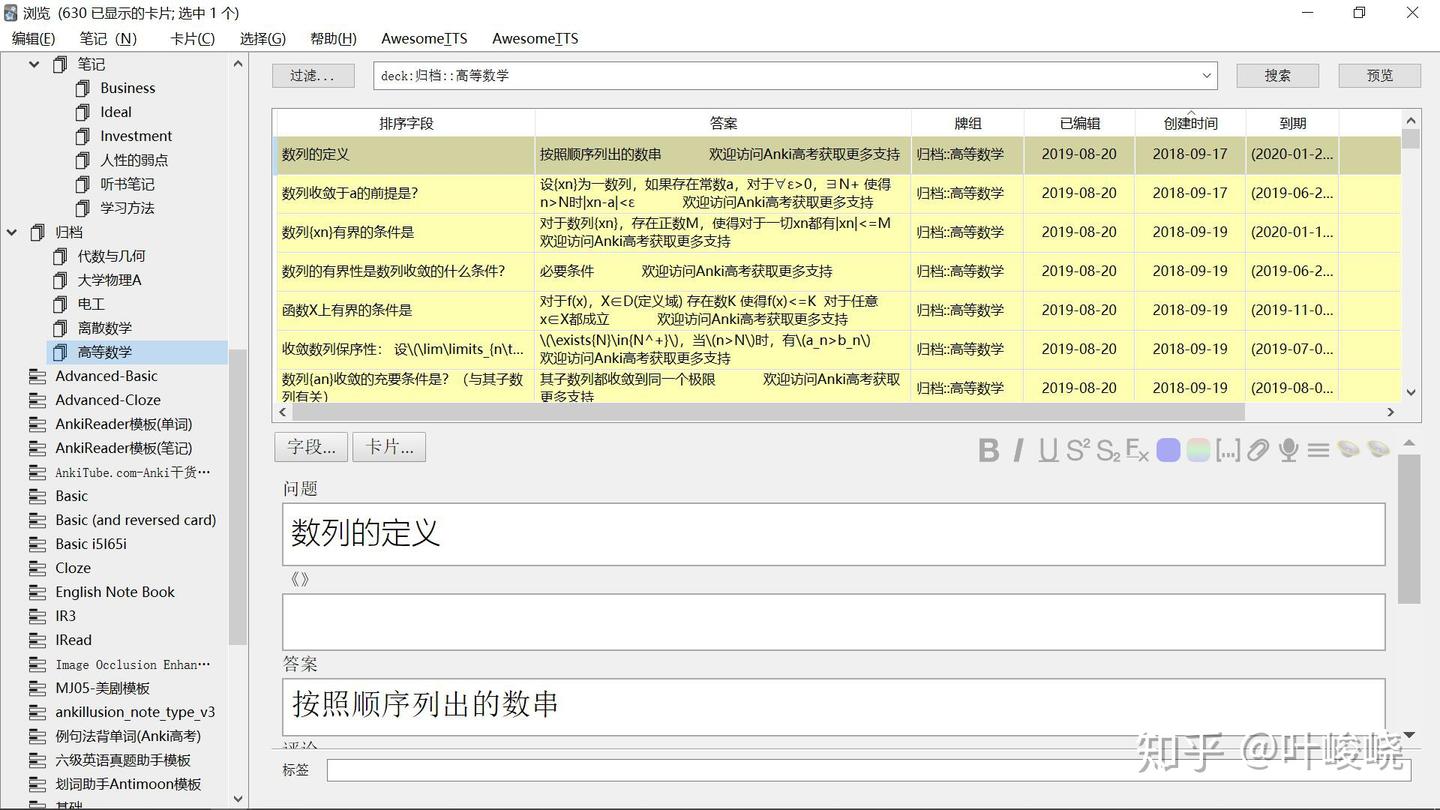Click the note type icon beside IR3
Image resolution: width=1440 pixels, height=810 pixels.
(x=38, y=616)
